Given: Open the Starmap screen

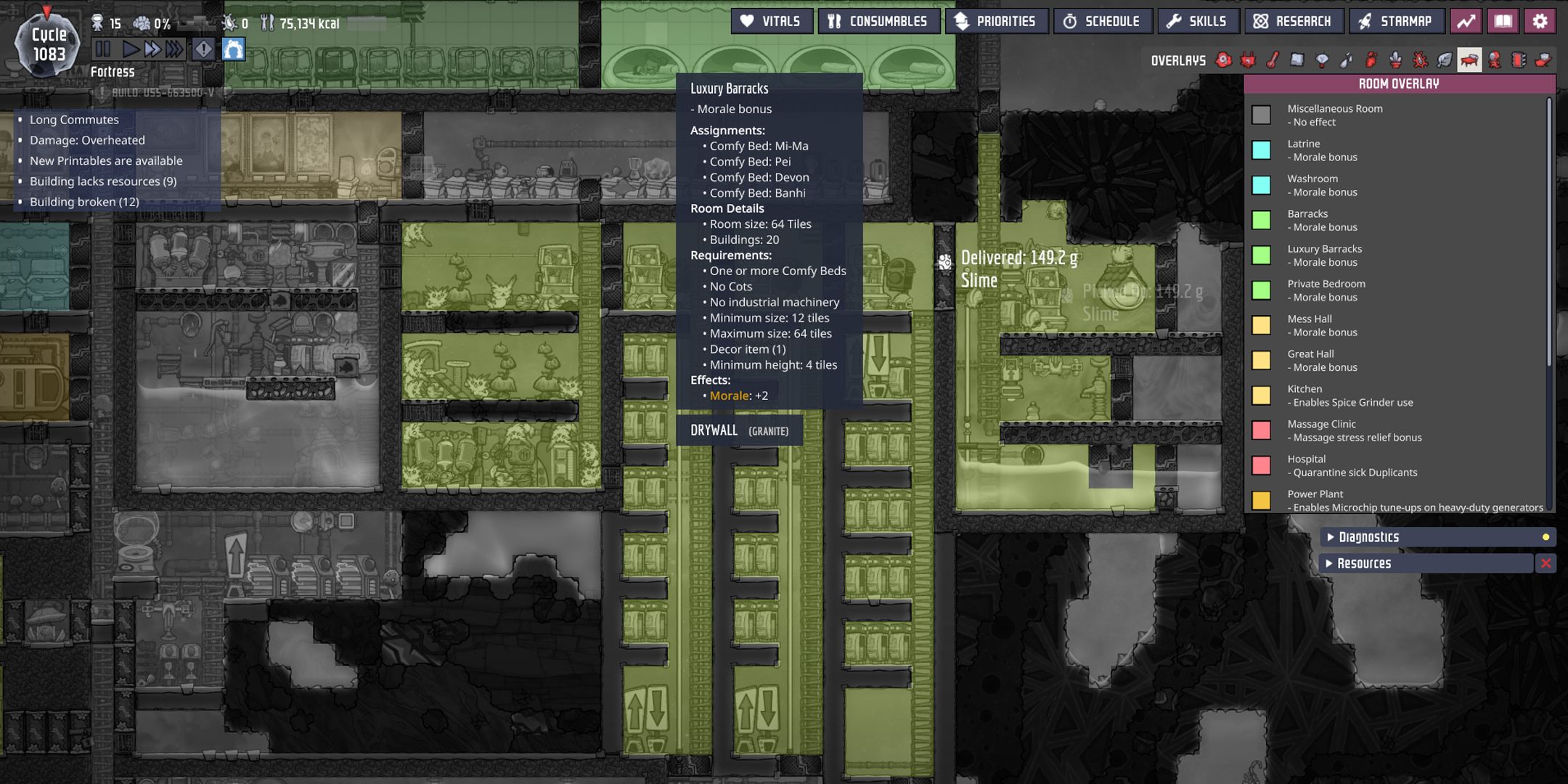Looking at the screenshot, I should pyautogui.click(x=1397, y=21).
